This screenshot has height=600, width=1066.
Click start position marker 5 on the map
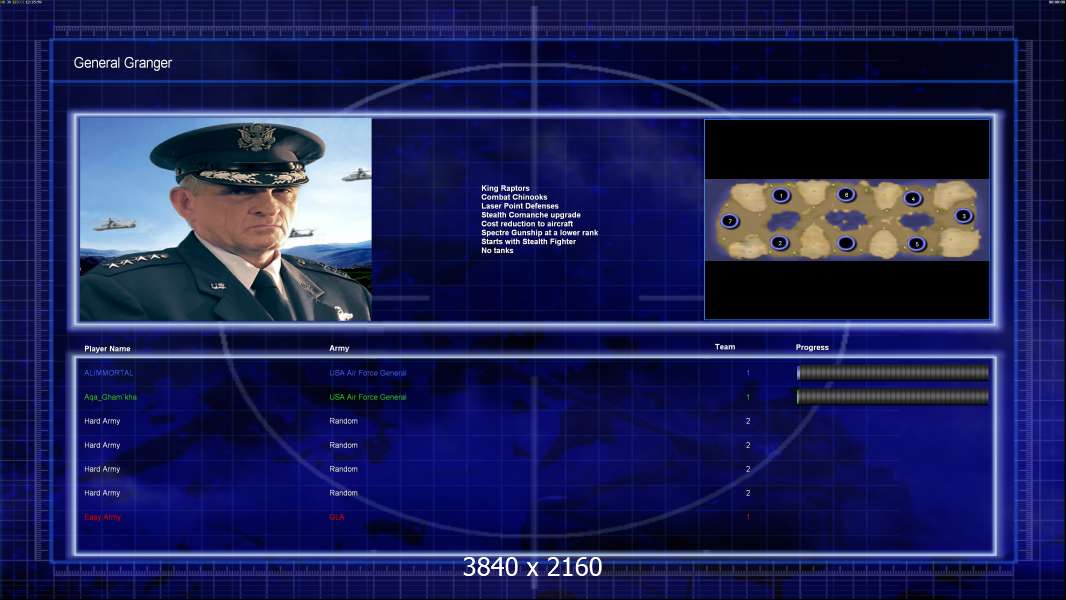[x=916, y=244]
